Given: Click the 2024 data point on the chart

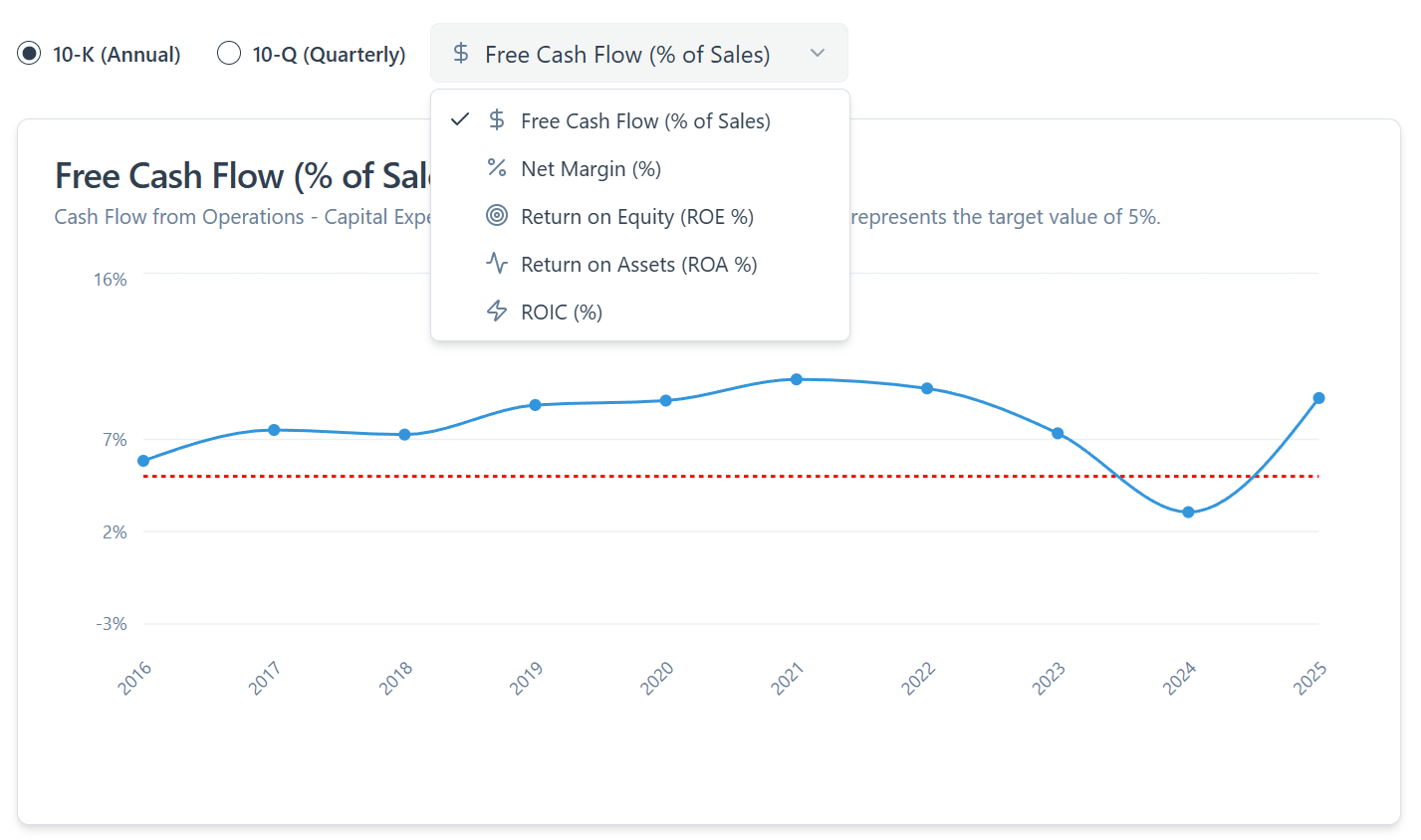Looking at the screenshot, I should (x=1188, y=513).
